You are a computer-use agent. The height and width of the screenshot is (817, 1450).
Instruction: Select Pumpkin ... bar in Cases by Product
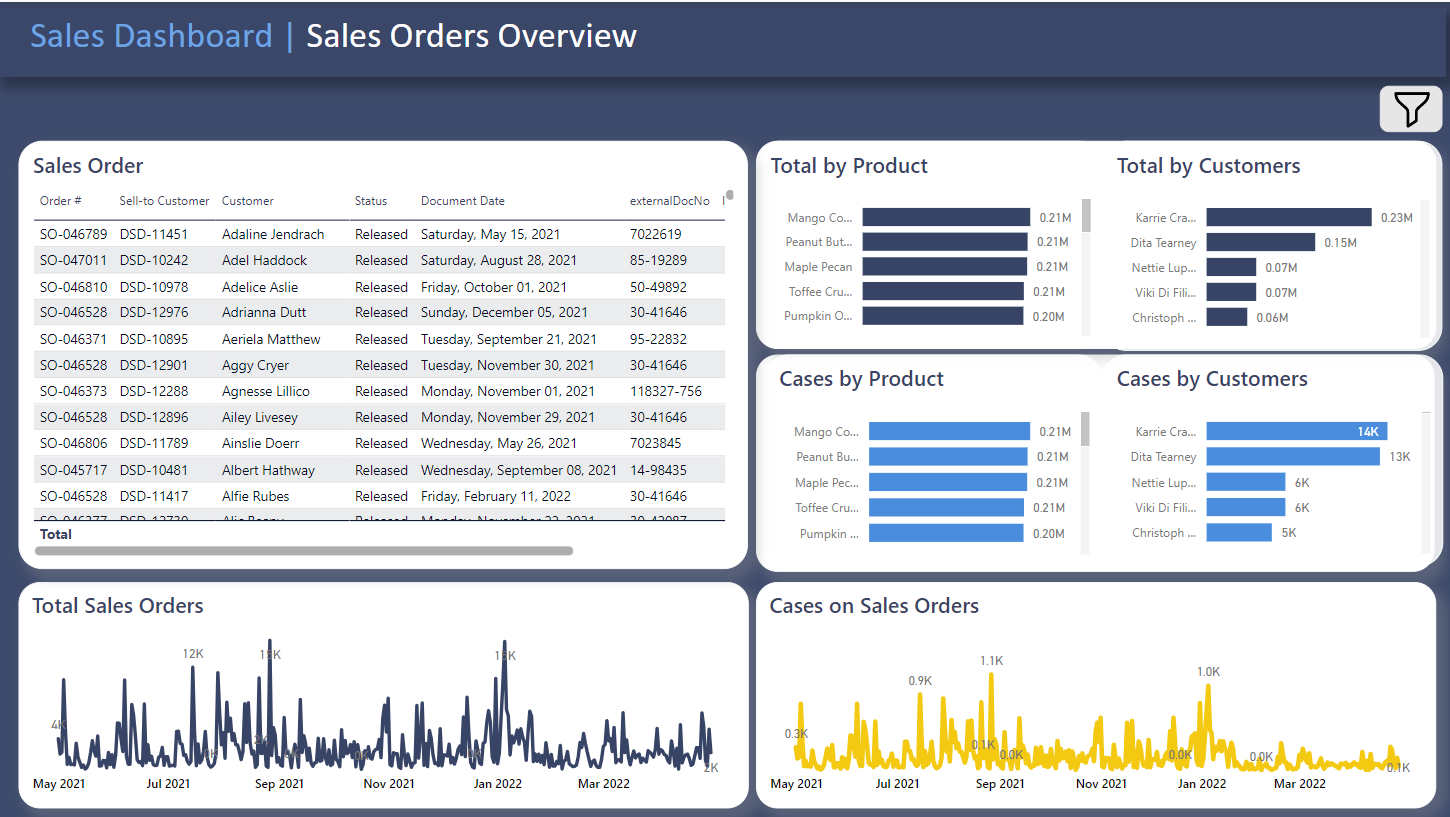[946, 533]
